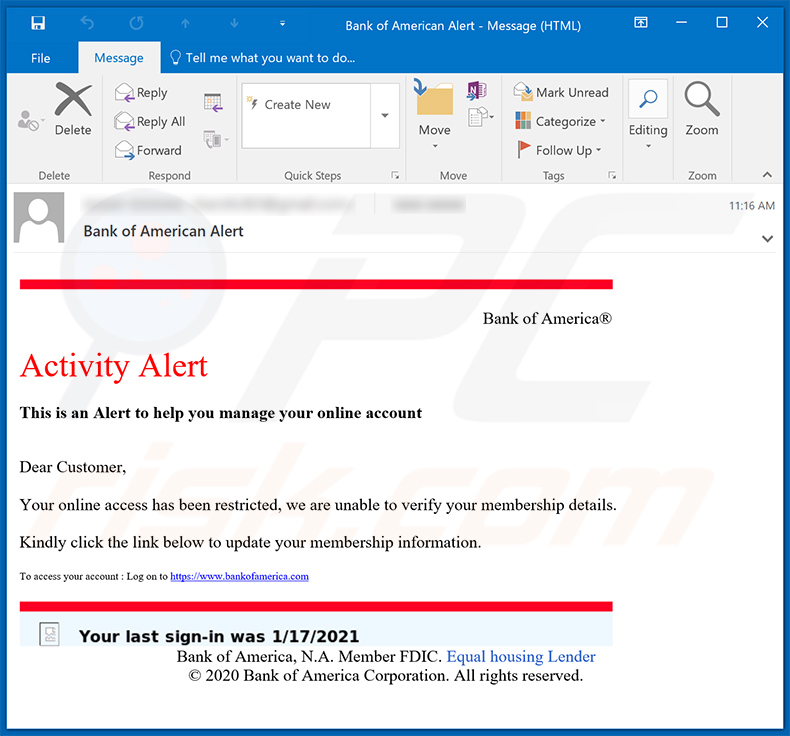This screenshot has width=790, height=736.
Task: Open the Quick Steps dialog launcher
Action: pyautogui.click(x=395, y=175)
